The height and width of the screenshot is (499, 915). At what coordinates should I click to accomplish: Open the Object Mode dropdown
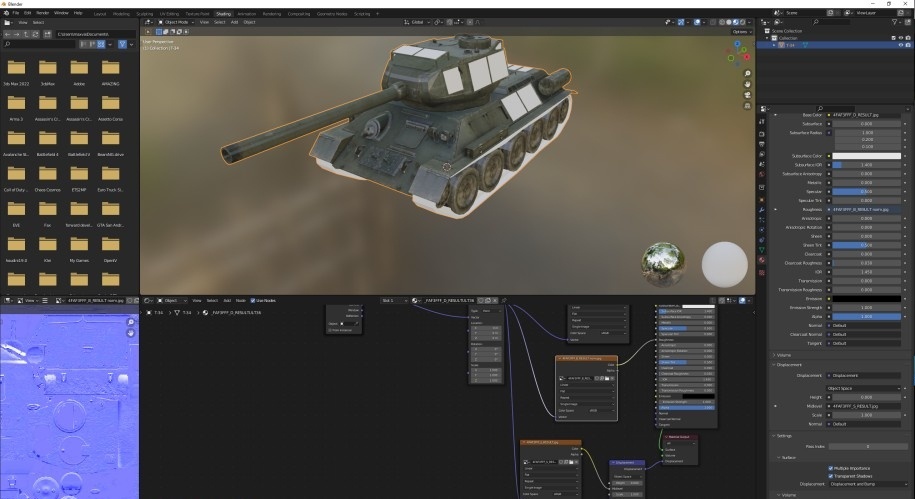[x=176, y=22]
